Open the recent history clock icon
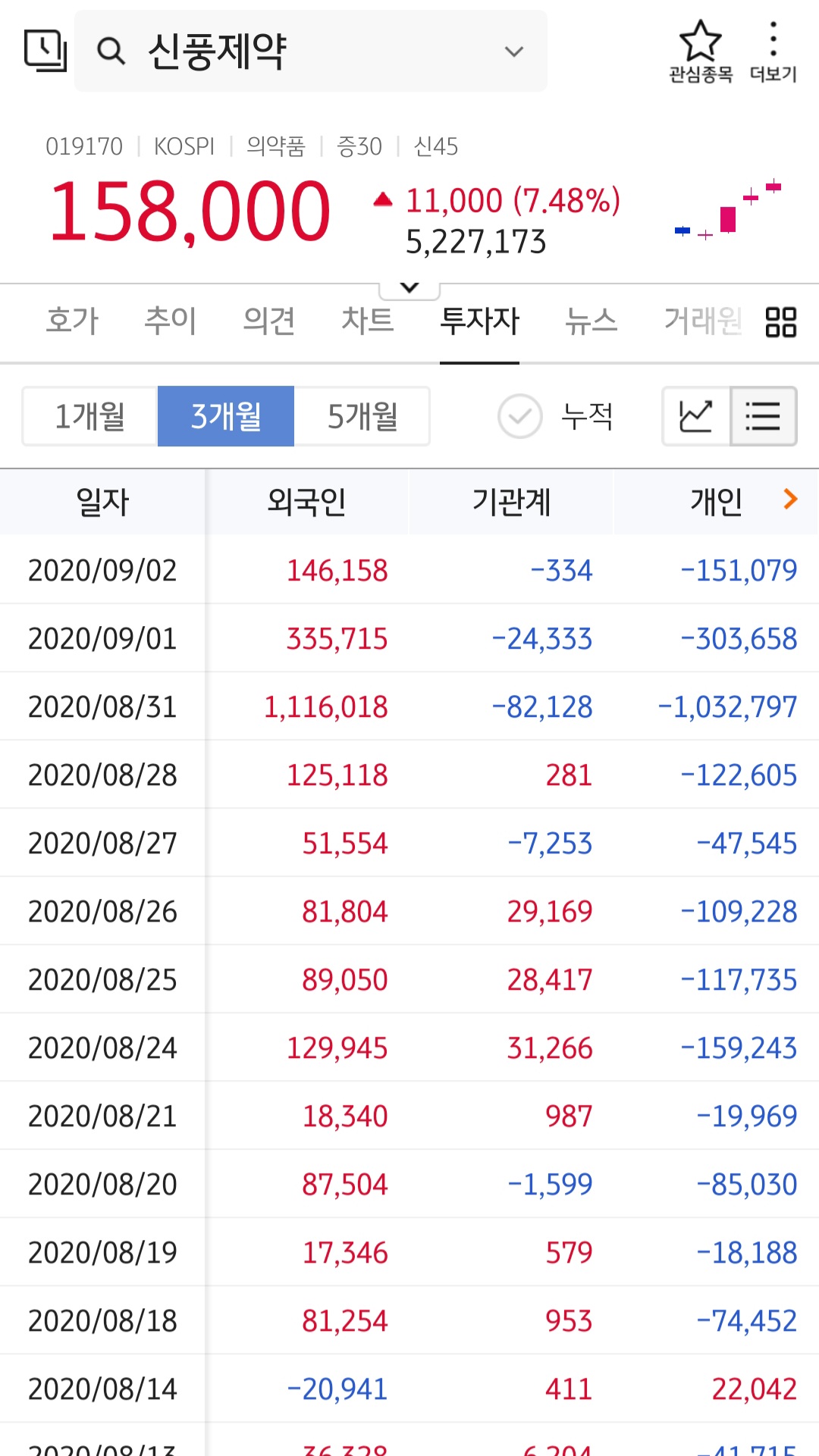Viewport: 819px width, 1456px height. [x=45, y=51]
